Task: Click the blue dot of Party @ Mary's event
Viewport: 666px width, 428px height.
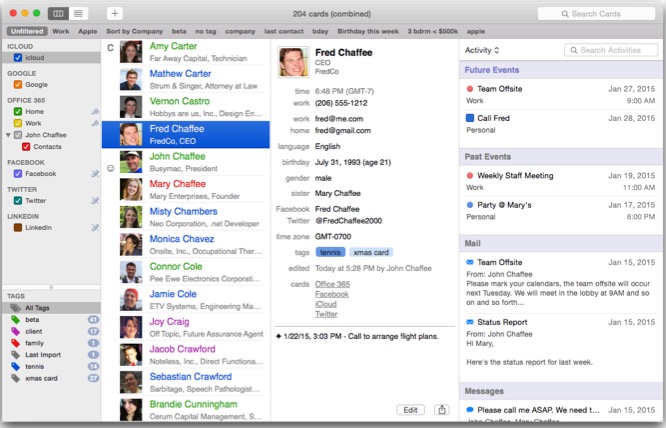Action: 470,205
